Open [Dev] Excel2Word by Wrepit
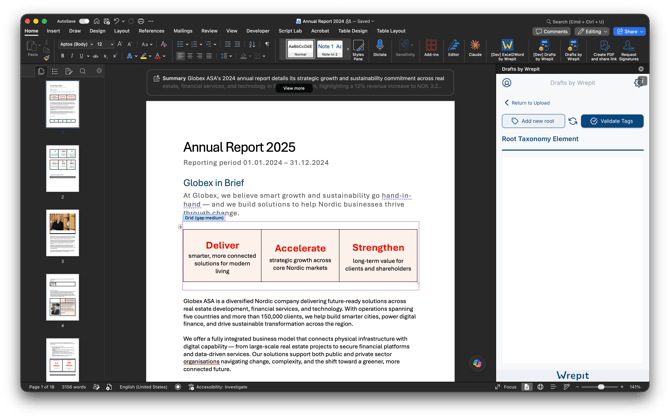This screenshot has width=670, height=419. pos(507,50)
